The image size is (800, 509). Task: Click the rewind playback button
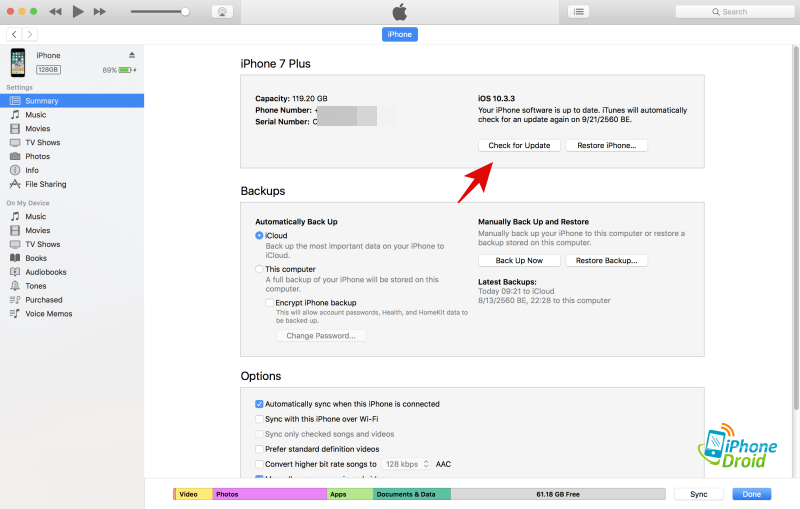pos(55,11)
